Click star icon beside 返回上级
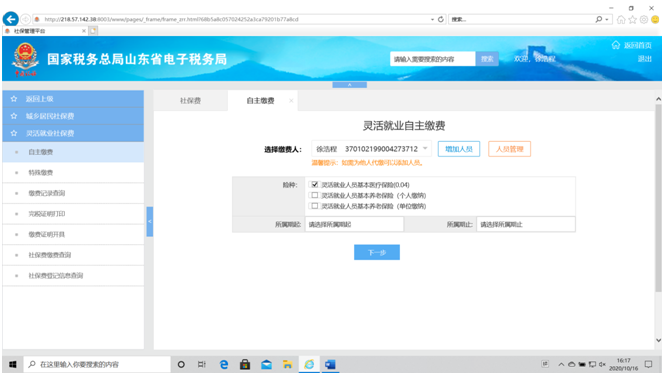The height and width of the screenshot is (375, 664). [14, 99]
